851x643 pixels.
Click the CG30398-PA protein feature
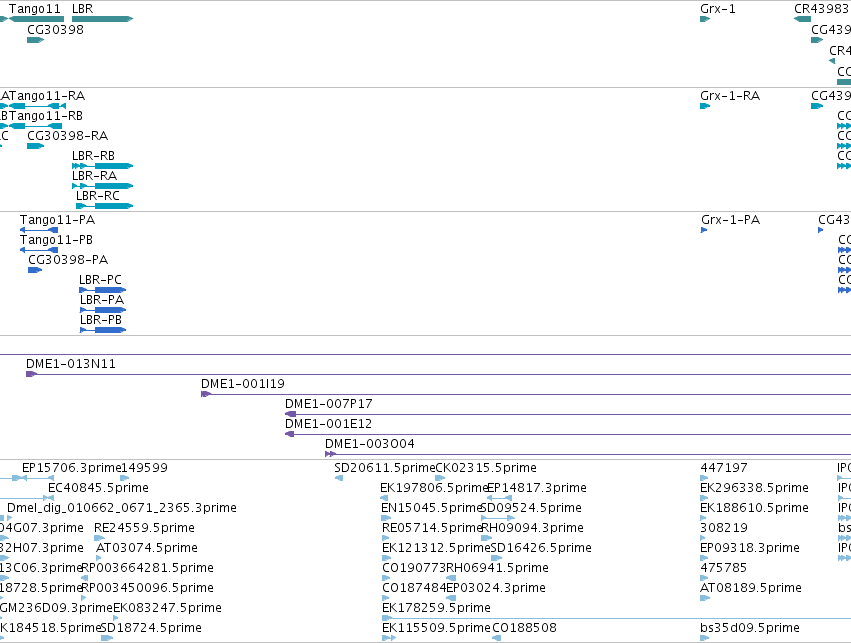click(x=35, y=270)
